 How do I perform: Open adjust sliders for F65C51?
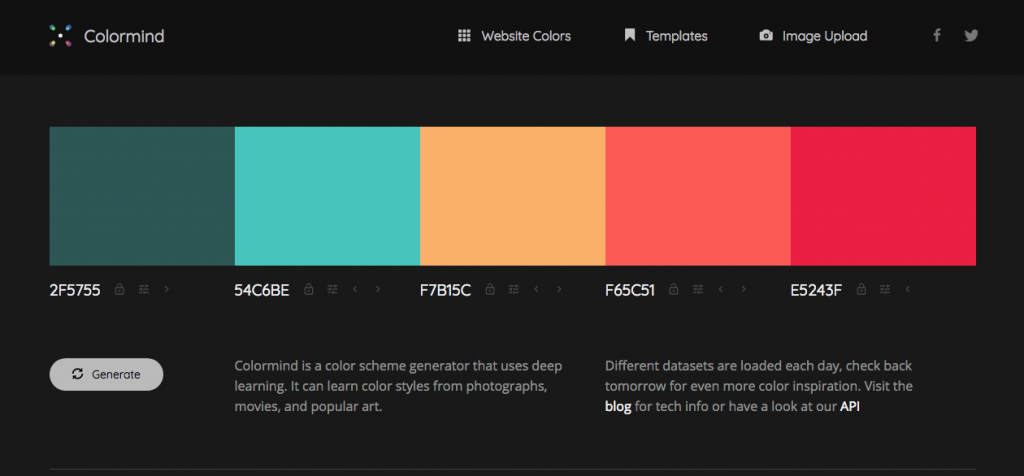pos(698,289)
